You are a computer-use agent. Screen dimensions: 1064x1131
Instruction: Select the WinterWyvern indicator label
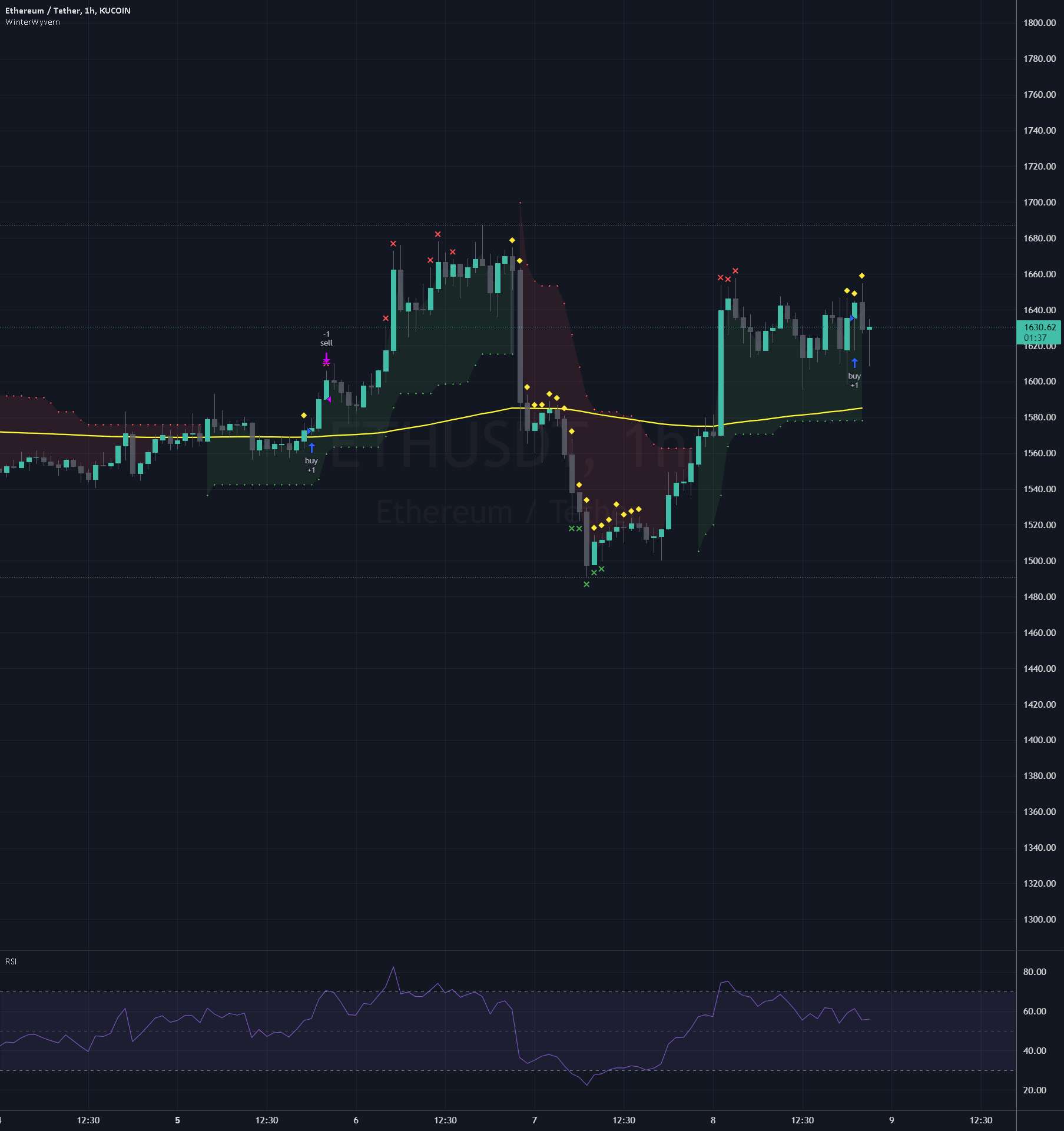click(x=32, y=22)
